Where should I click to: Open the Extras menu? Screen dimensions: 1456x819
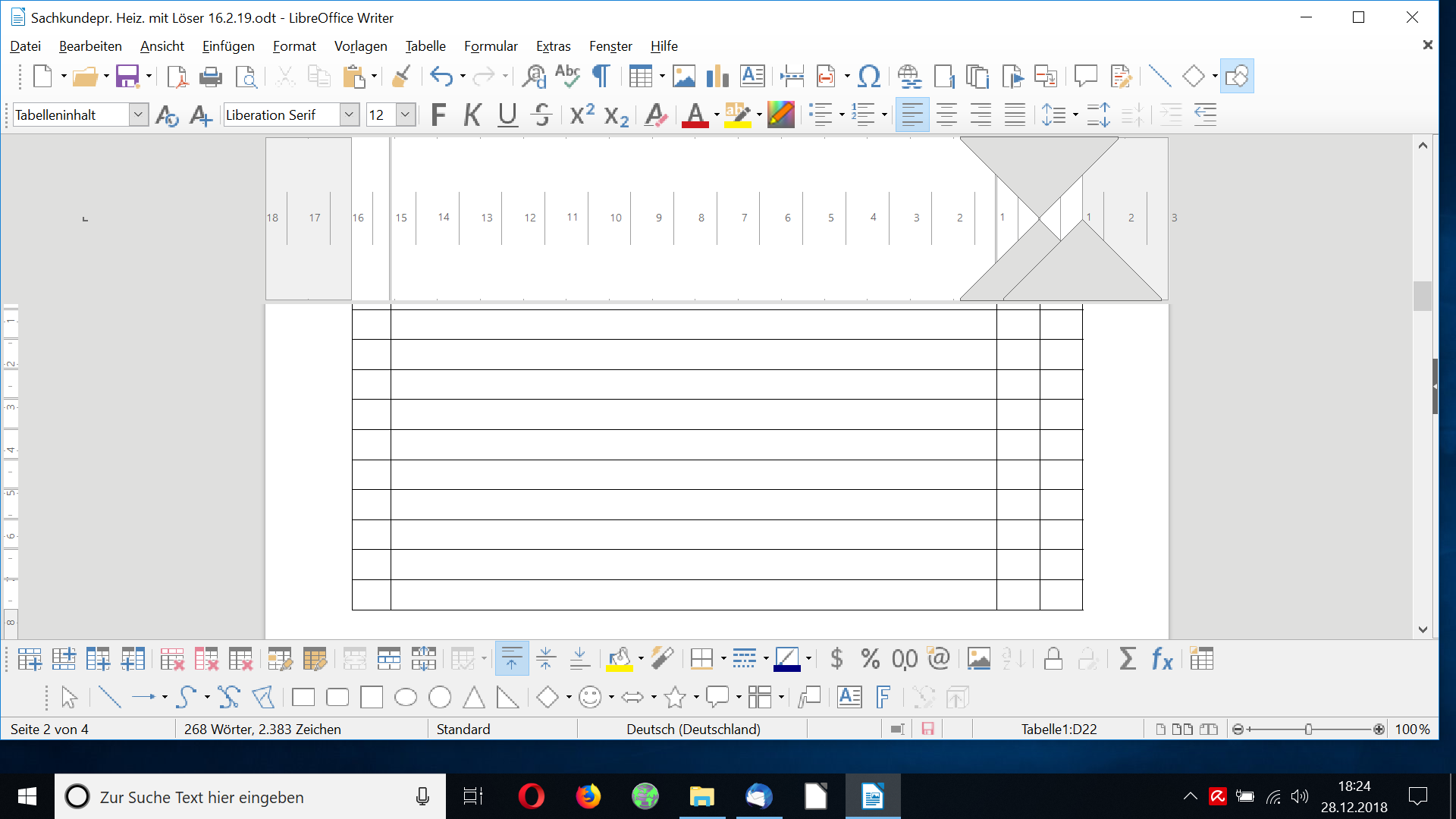coord(553,46)
